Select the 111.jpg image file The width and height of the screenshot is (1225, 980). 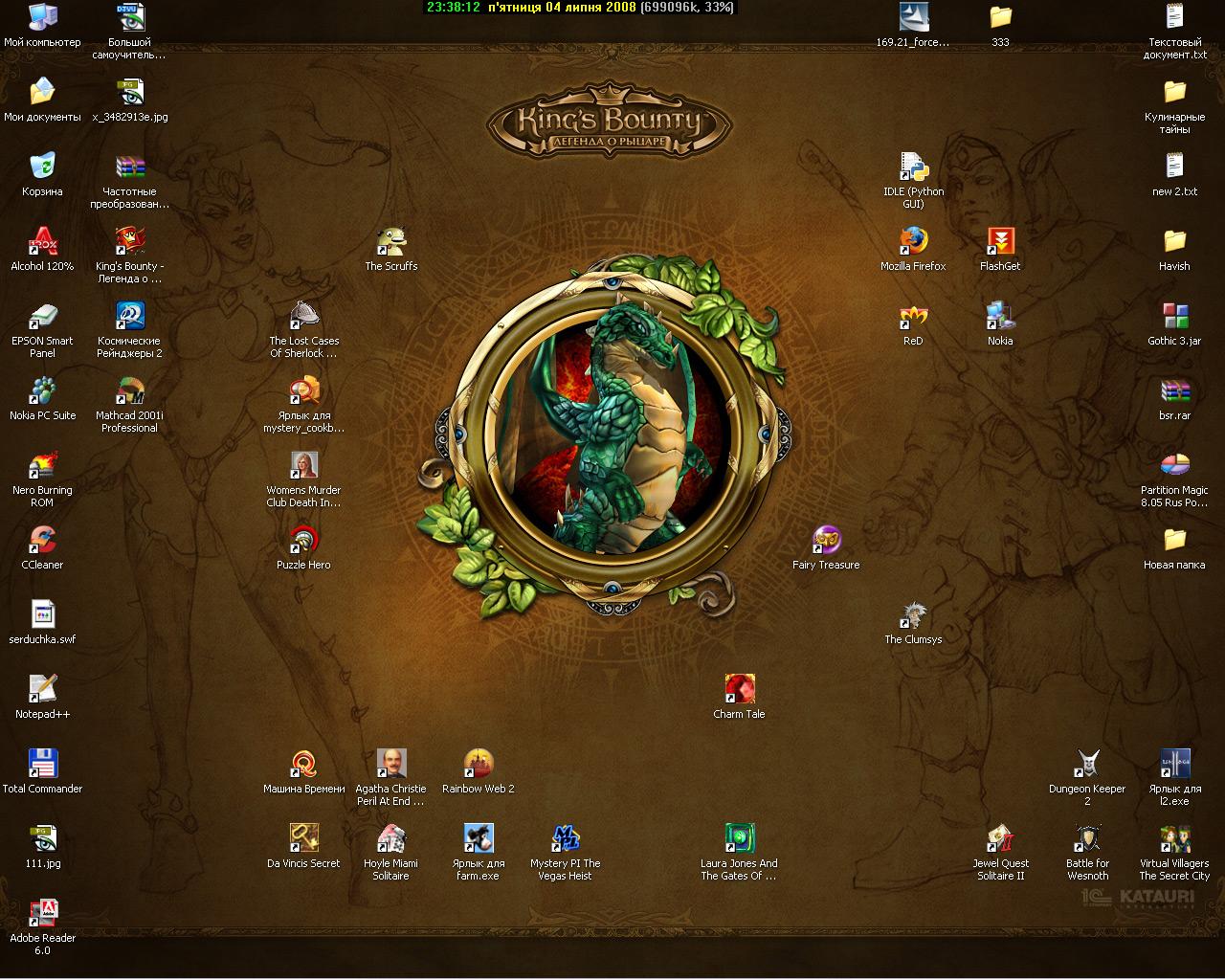42,837
